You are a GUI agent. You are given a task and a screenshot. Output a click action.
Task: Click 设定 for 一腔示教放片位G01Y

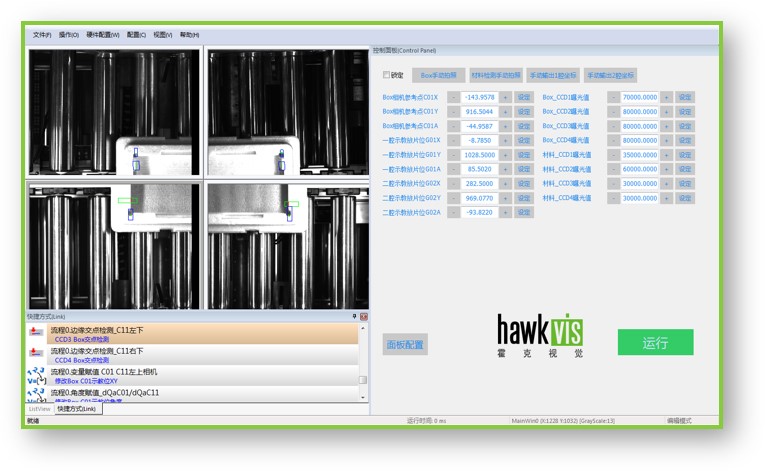point(524,155)
